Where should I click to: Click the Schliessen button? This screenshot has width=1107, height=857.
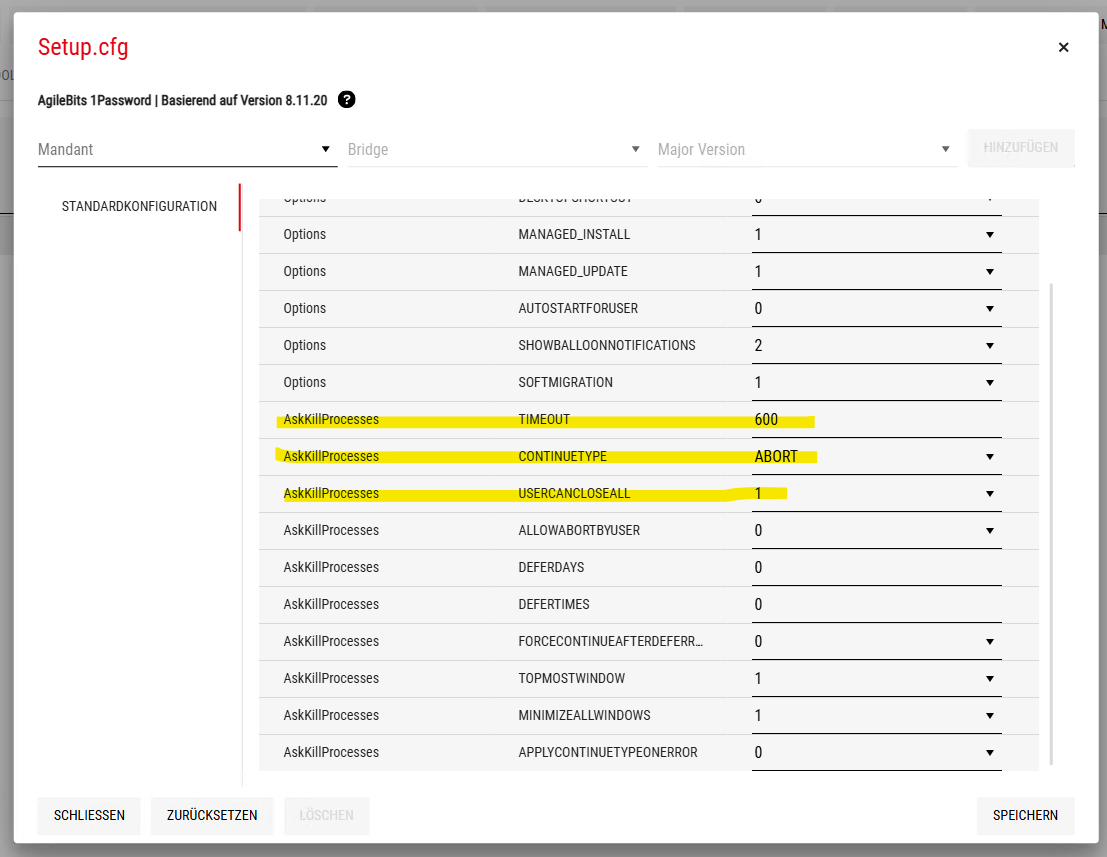click(89, 815)
